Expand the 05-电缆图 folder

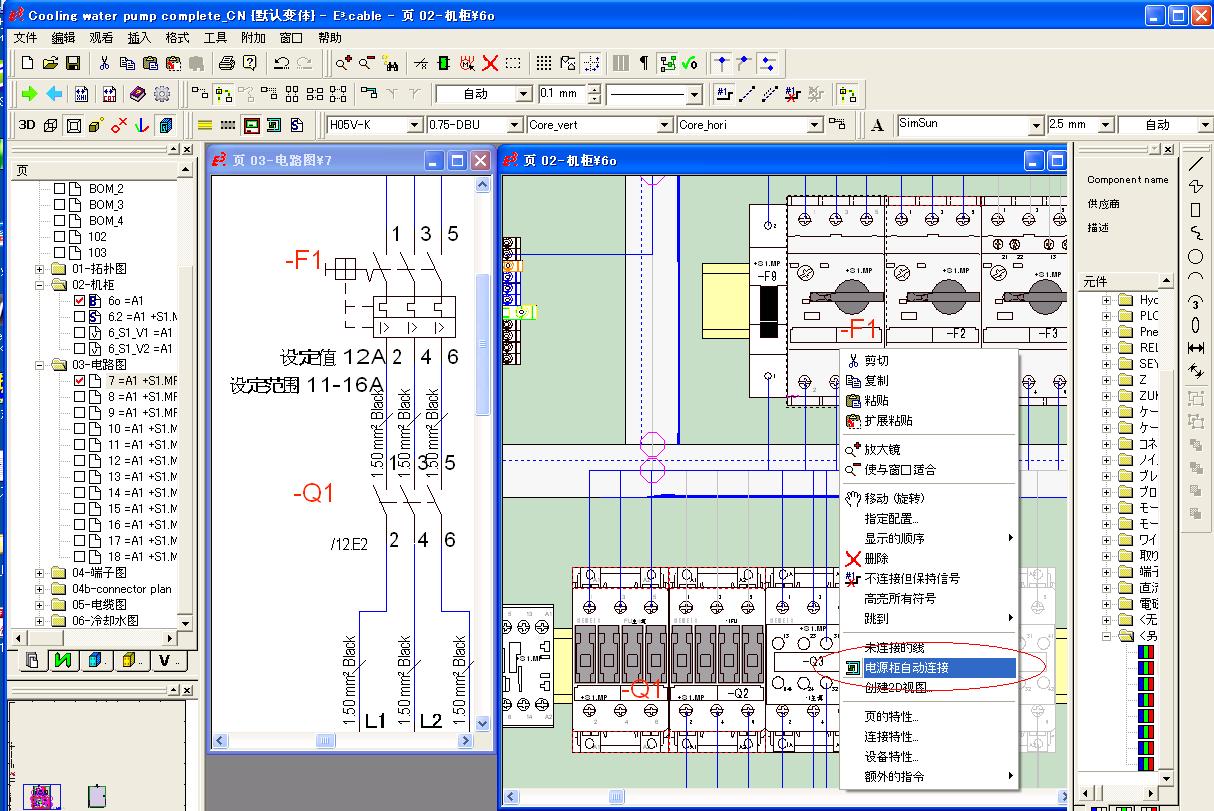tap(40, 604)
